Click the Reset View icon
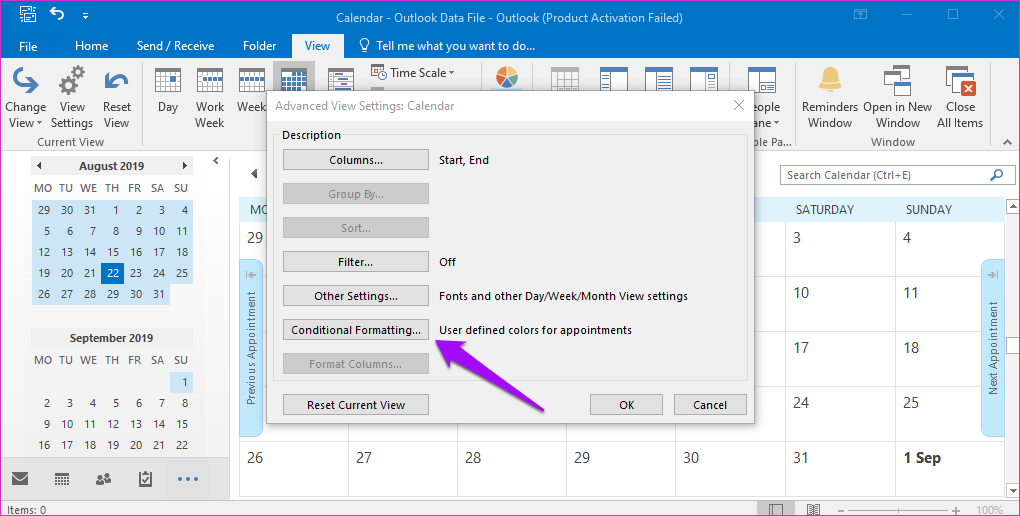1020x516 pixels. pyautogui.click(x=116, y=81)
